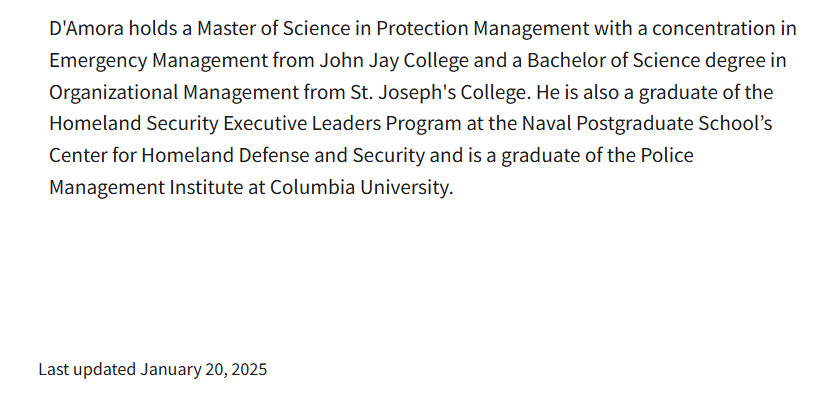Click the "Last updated" label
This screenshot has height=411, width=833.
86,369
